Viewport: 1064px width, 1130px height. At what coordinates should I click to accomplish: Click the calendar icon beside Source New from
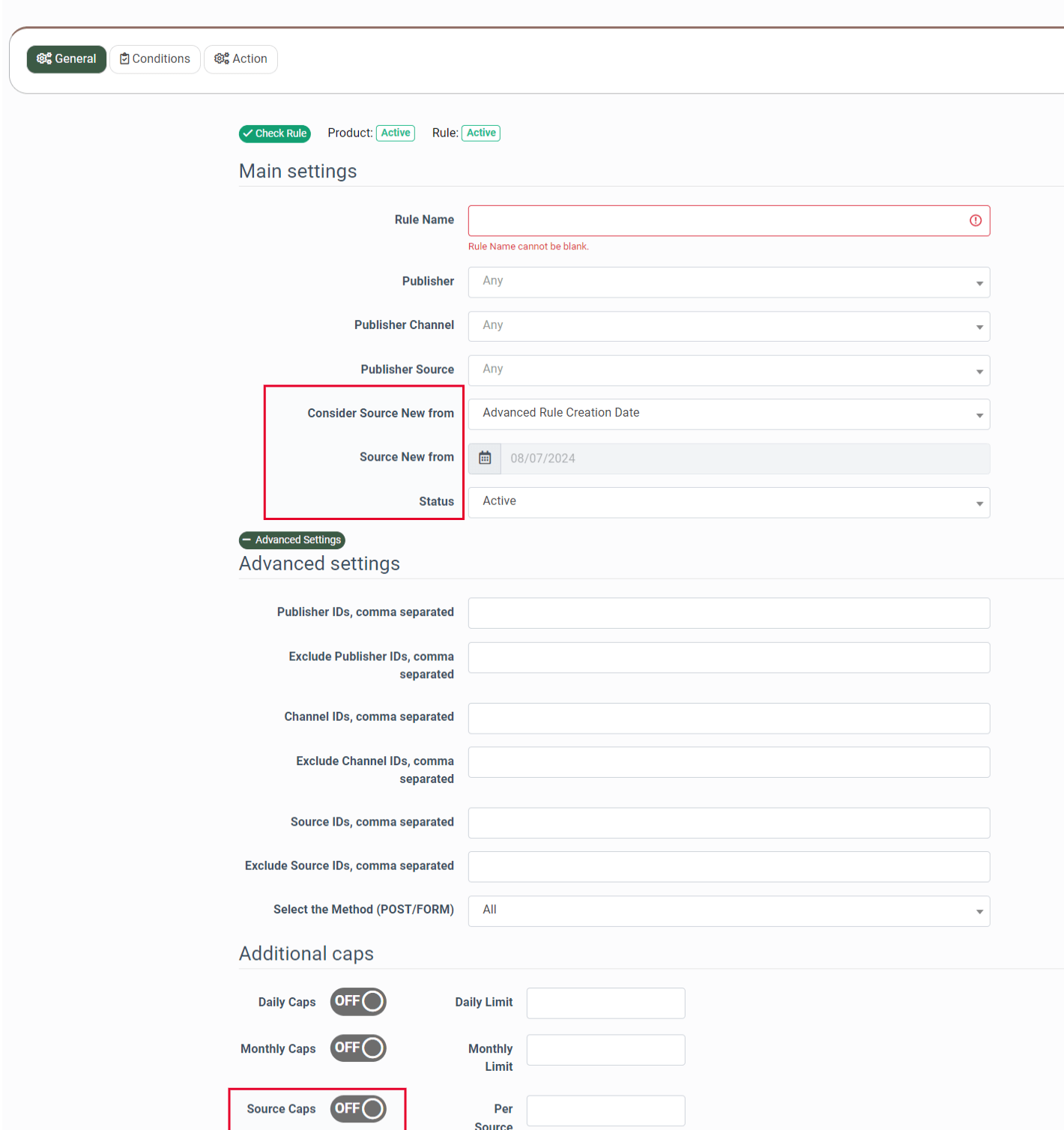click(485, 458)
